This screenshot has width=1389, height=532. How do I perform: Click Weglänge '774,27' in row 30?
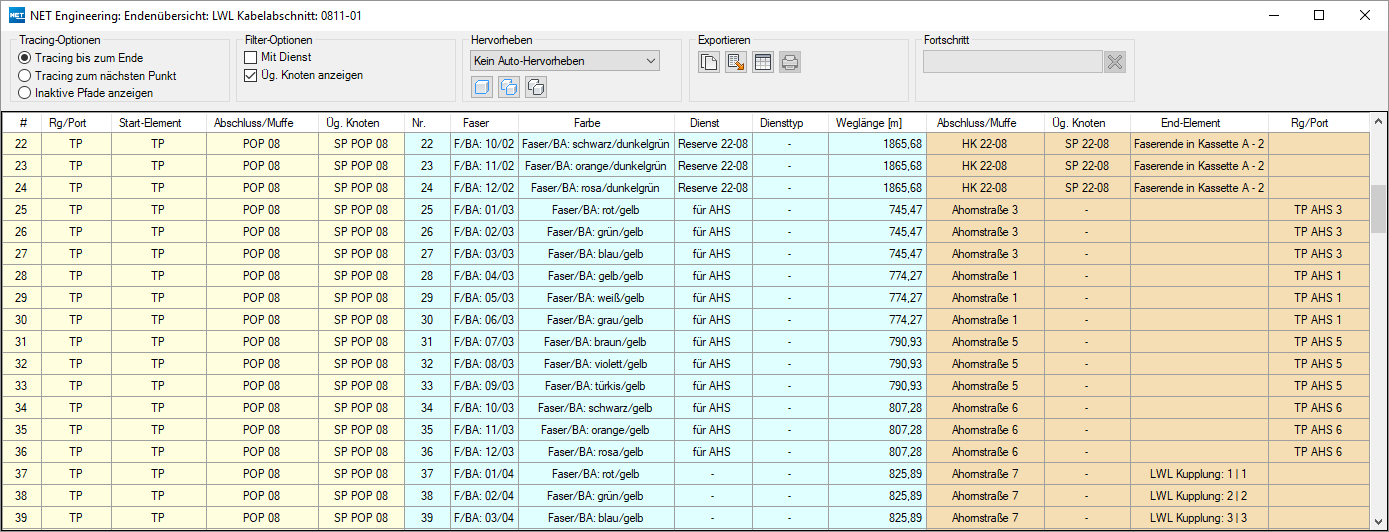(x=877, y=320)
